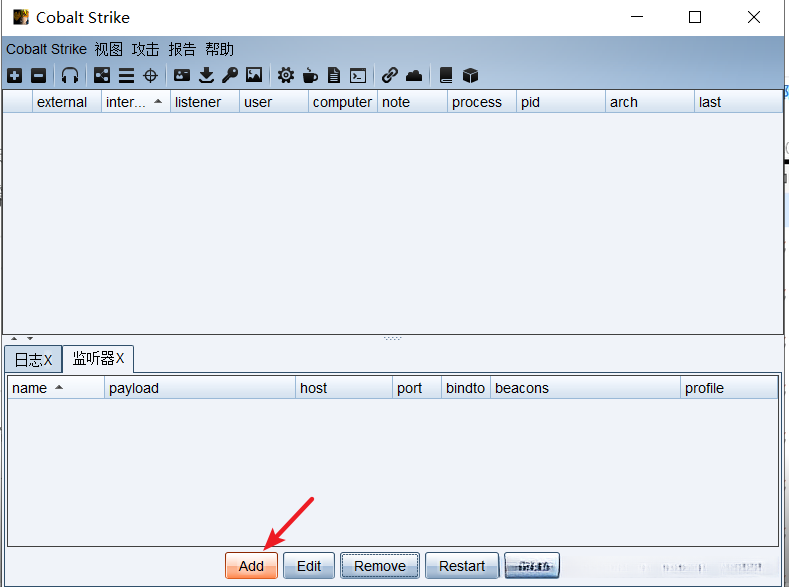Sort listeners by beacons column
Viewport: 789px width, 587px height.
point(585,388)
